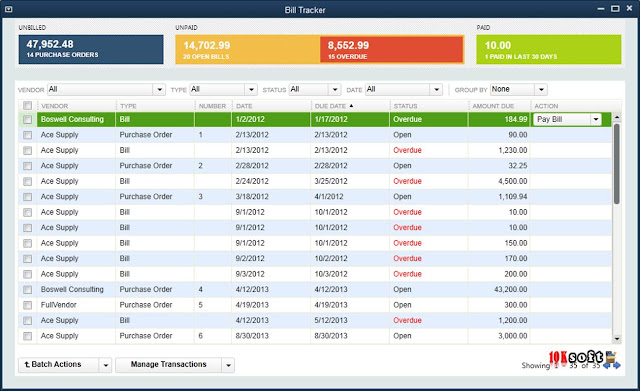
Task: Expand the Batch Actions dropdown arrow
Action: (x=105, y=365)
